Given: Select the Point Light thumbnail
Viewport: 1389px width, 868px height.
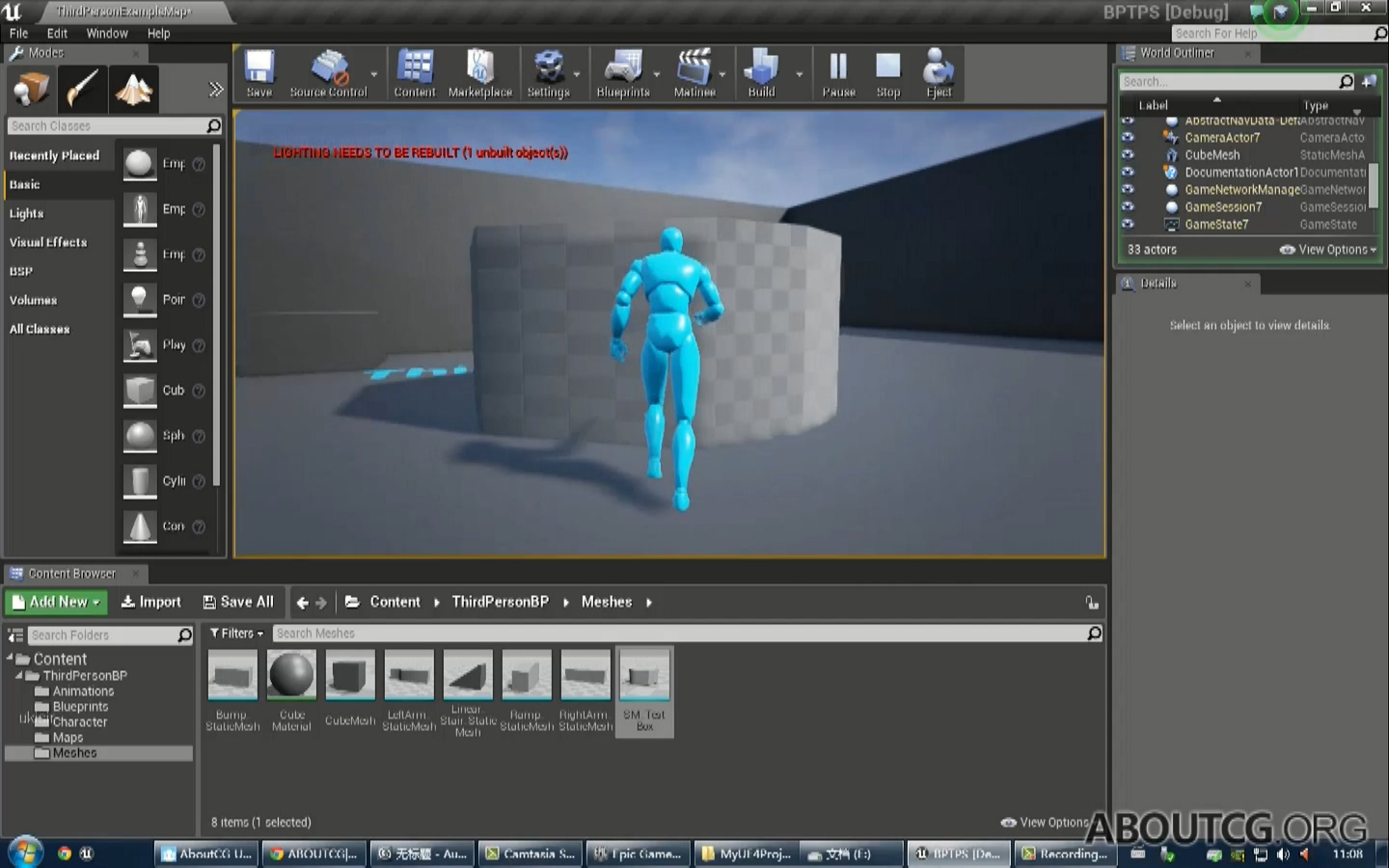Looking at the screenshot, I should 140,300.
